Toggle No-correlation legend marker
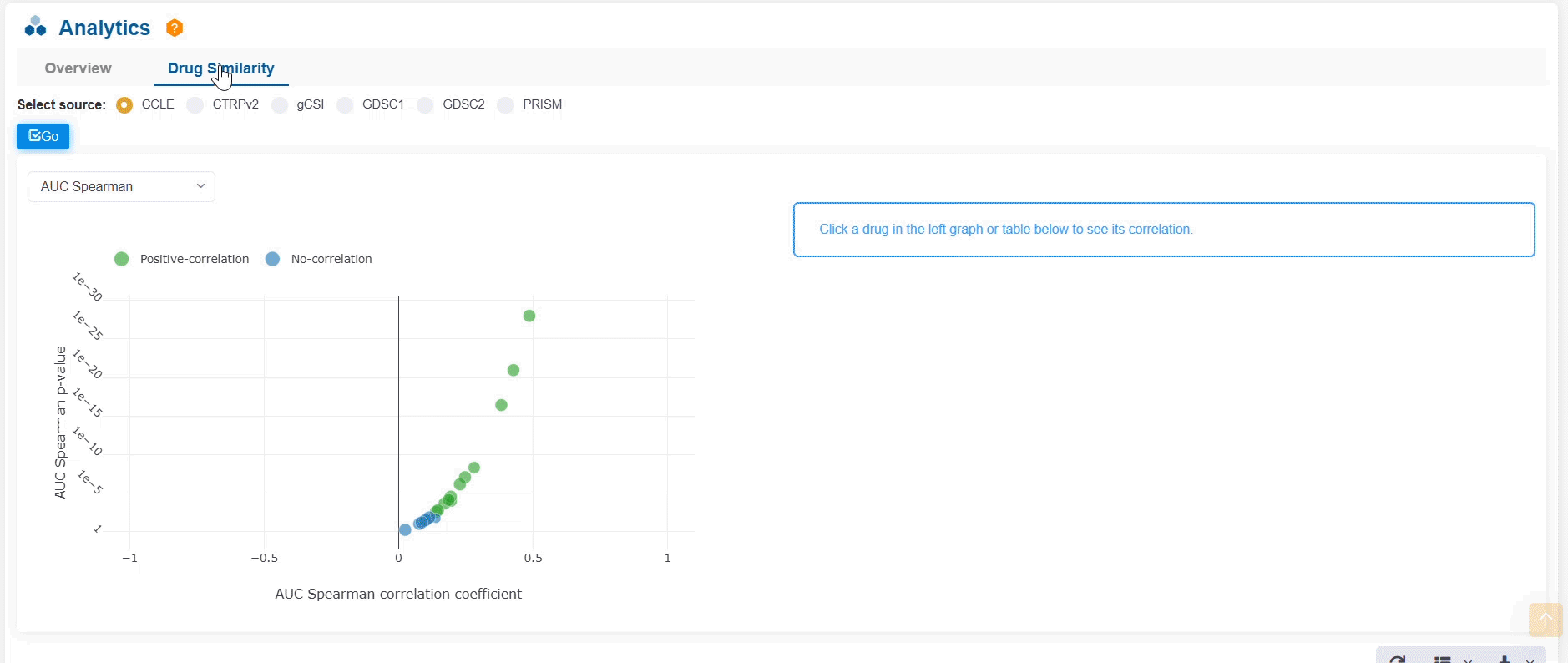The width and height of the screenshot is (1568, 663). [x=273, y=259]
